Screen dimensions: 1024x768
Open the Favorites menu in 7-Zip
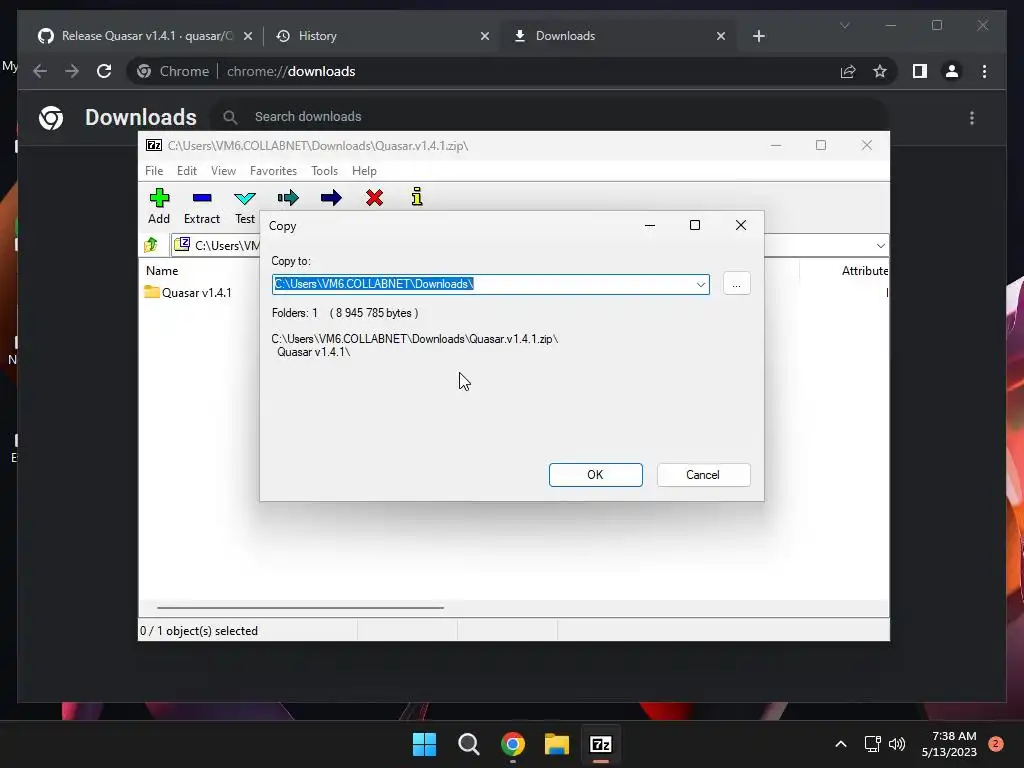point(273,170)
